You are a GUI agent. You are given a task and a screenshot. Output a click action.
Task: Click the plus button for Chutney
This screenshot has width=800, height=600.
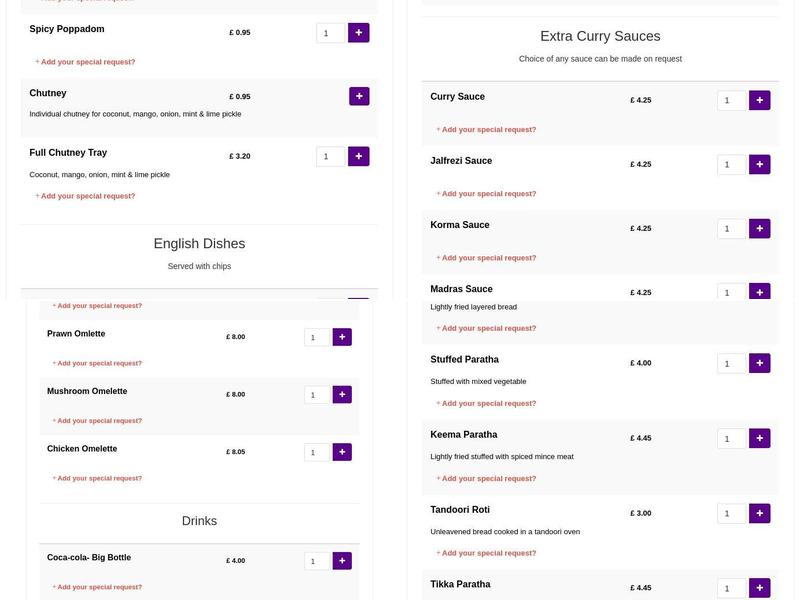(358, 96)
